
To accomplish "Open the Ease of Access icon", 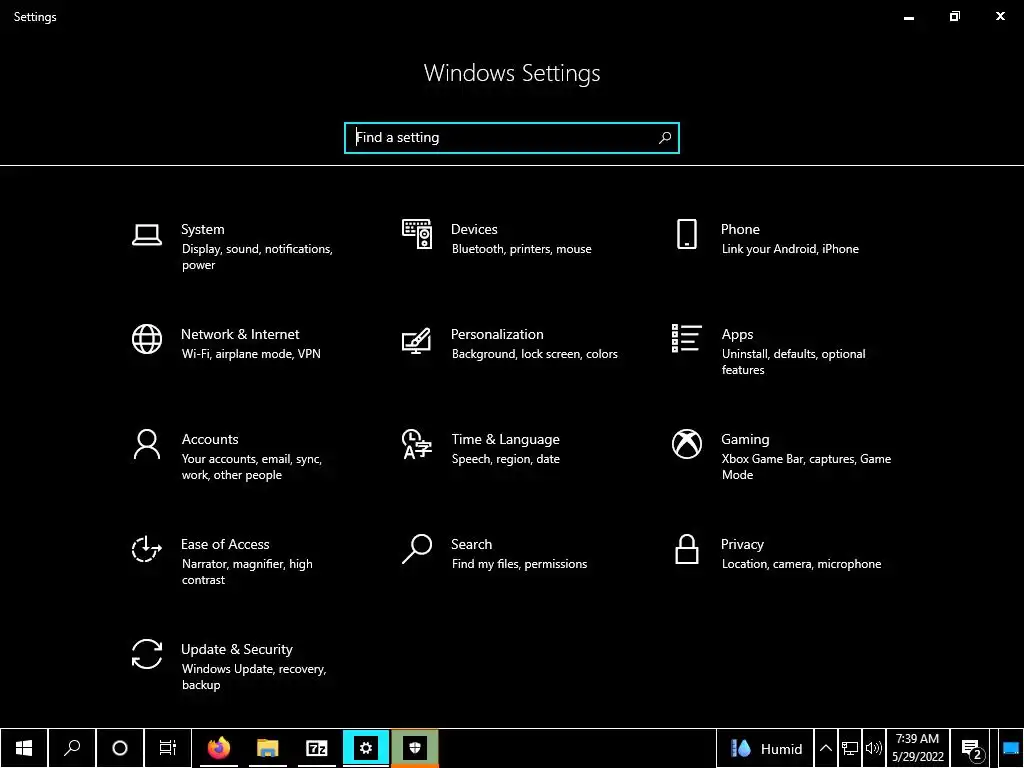I will [x=147, y=549].
